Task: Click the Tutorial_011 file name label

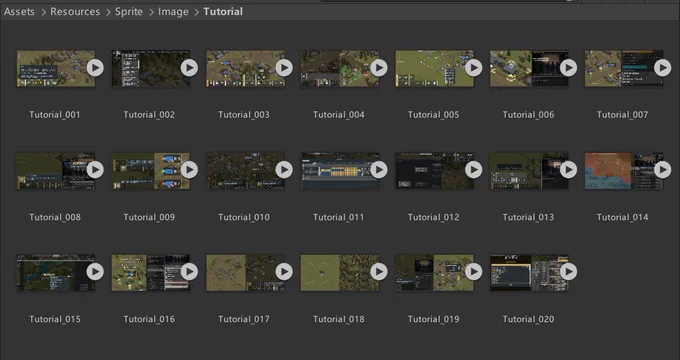Action: [x=339, y=217]
